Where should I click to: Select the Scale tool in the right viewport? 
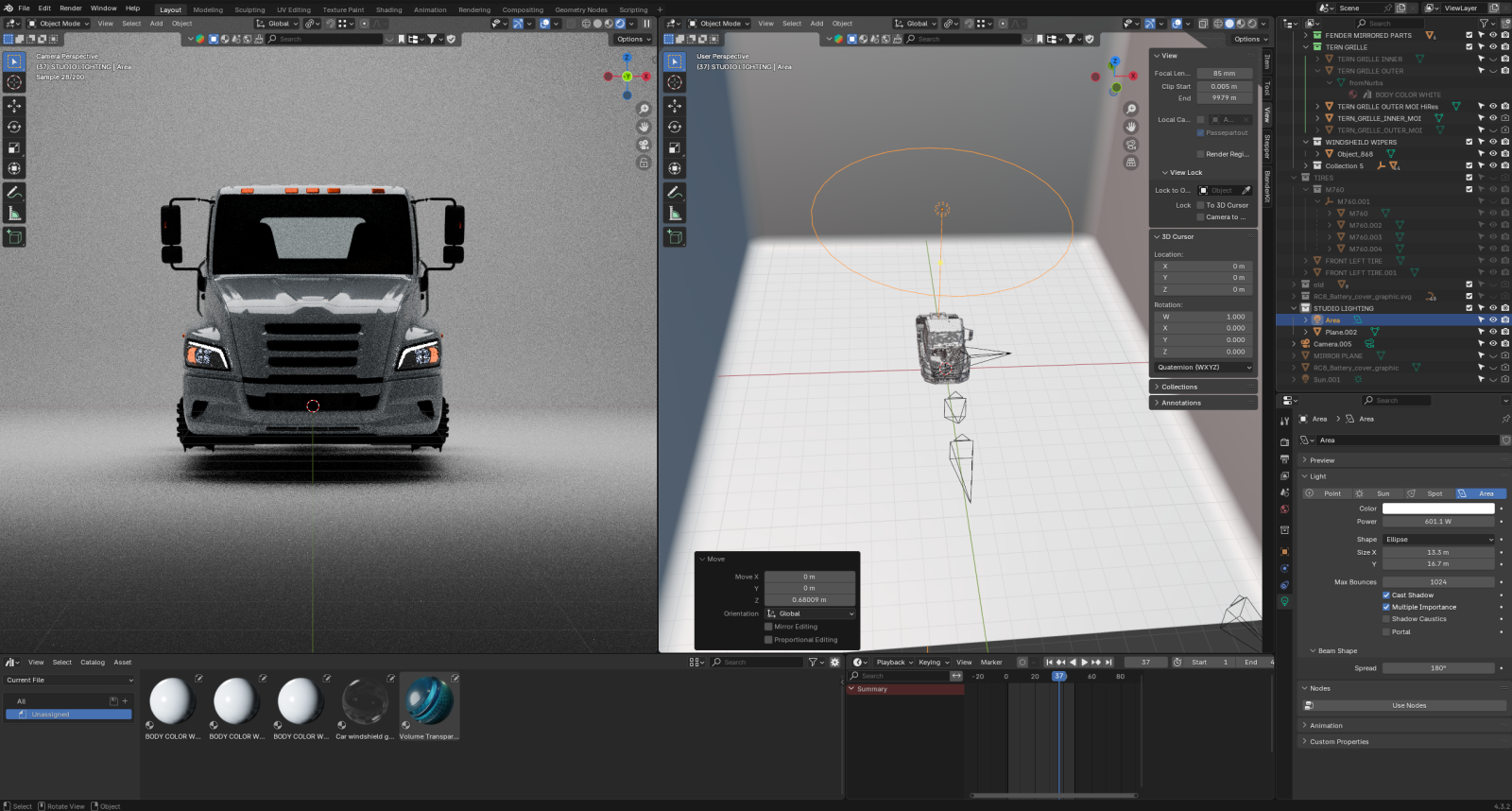[x=675, y=147]
